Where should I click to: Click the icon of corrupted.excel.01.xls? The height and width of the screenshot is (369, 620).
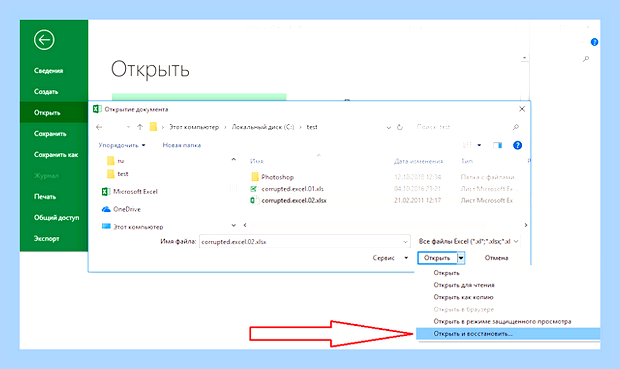pyautogui.click(x=254, y=189)
